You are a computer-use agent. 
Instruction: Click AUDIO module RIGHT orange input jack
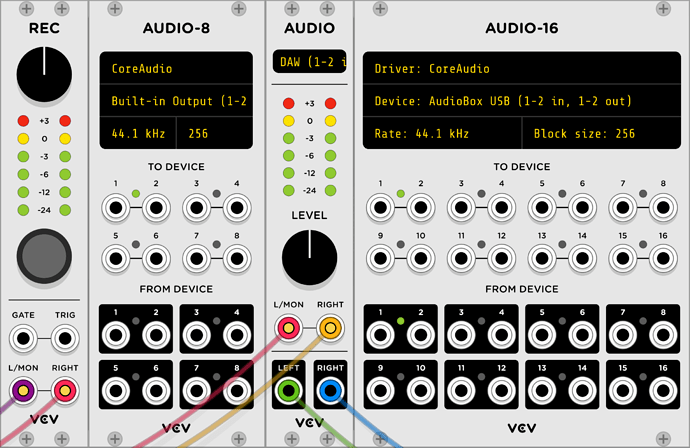coord(330,328)
